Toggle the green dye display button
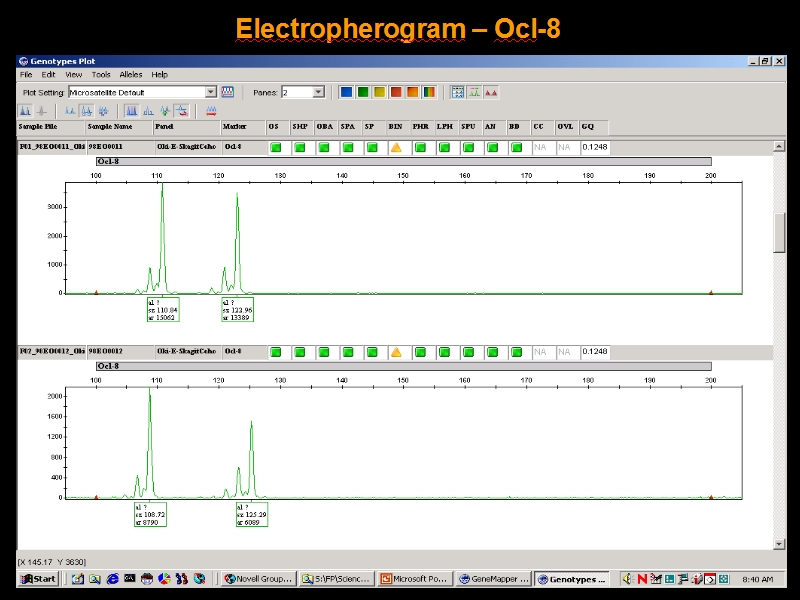The height and width of the screenshot is (600, 800). pyautogui.click(x=363, y=92)
